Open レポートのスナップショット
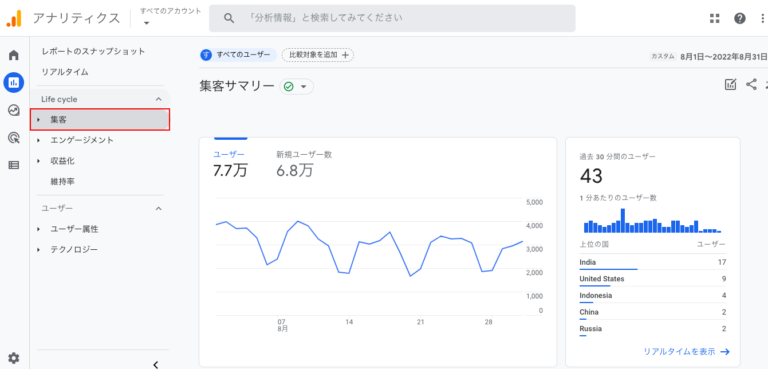Viewport: 768px width, 369px height. click(x=93, y=51)
